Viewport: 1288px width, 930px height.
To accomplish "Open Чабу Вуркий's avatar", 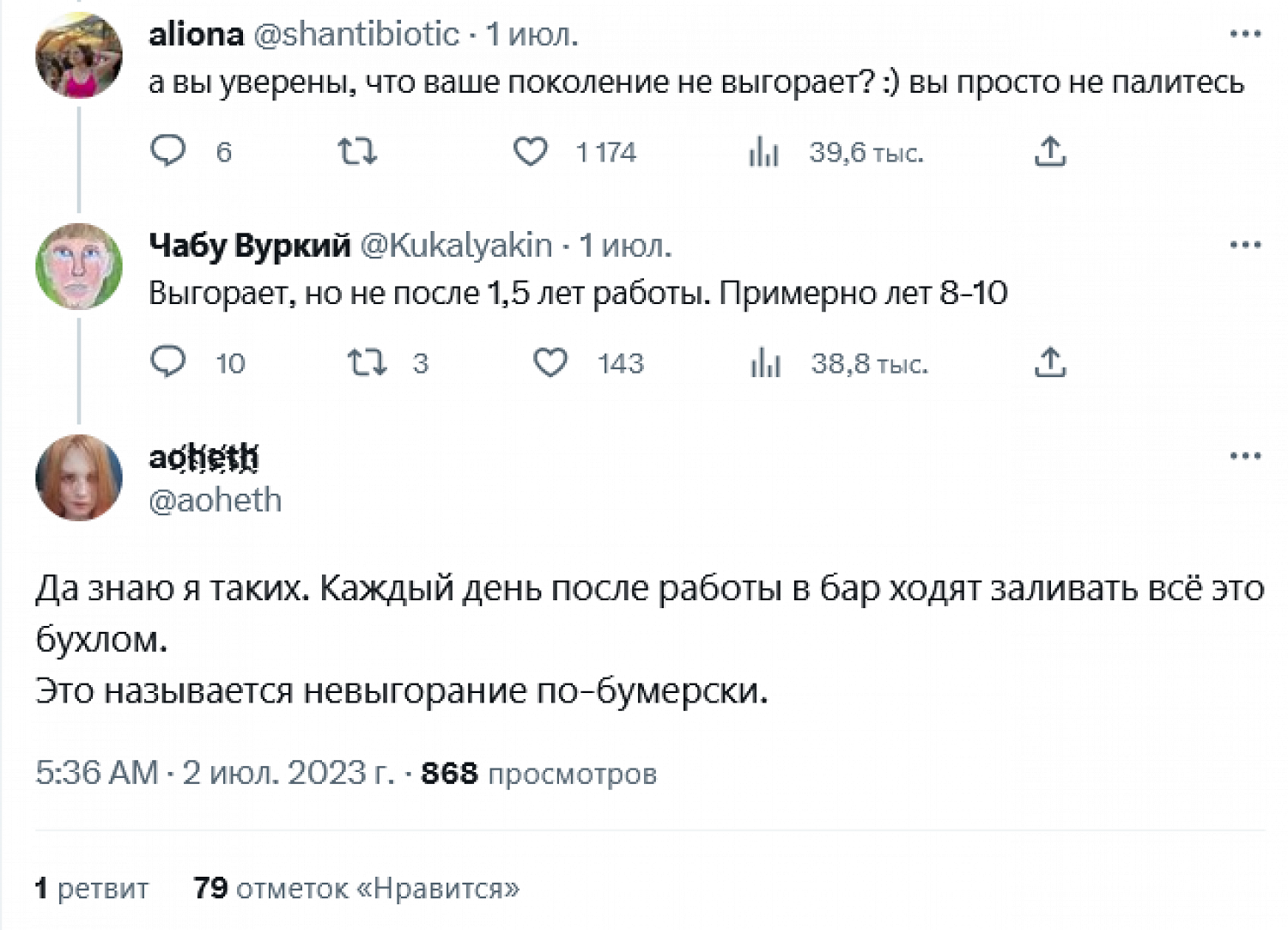I will point(79,266).
